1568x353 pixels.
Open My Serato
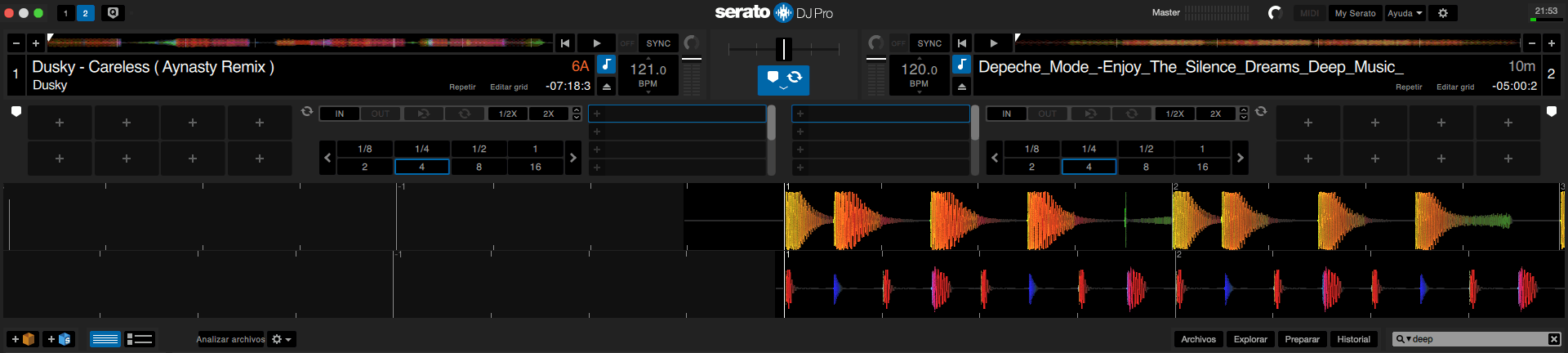1355,13
